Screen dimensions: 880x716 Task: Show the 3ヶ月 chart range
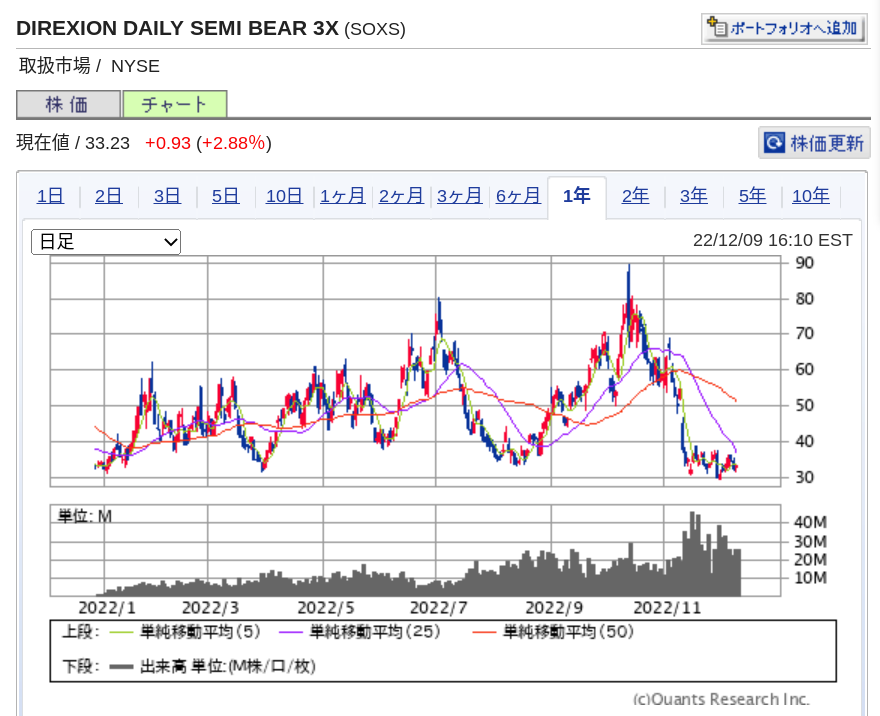tap(460, 196)
